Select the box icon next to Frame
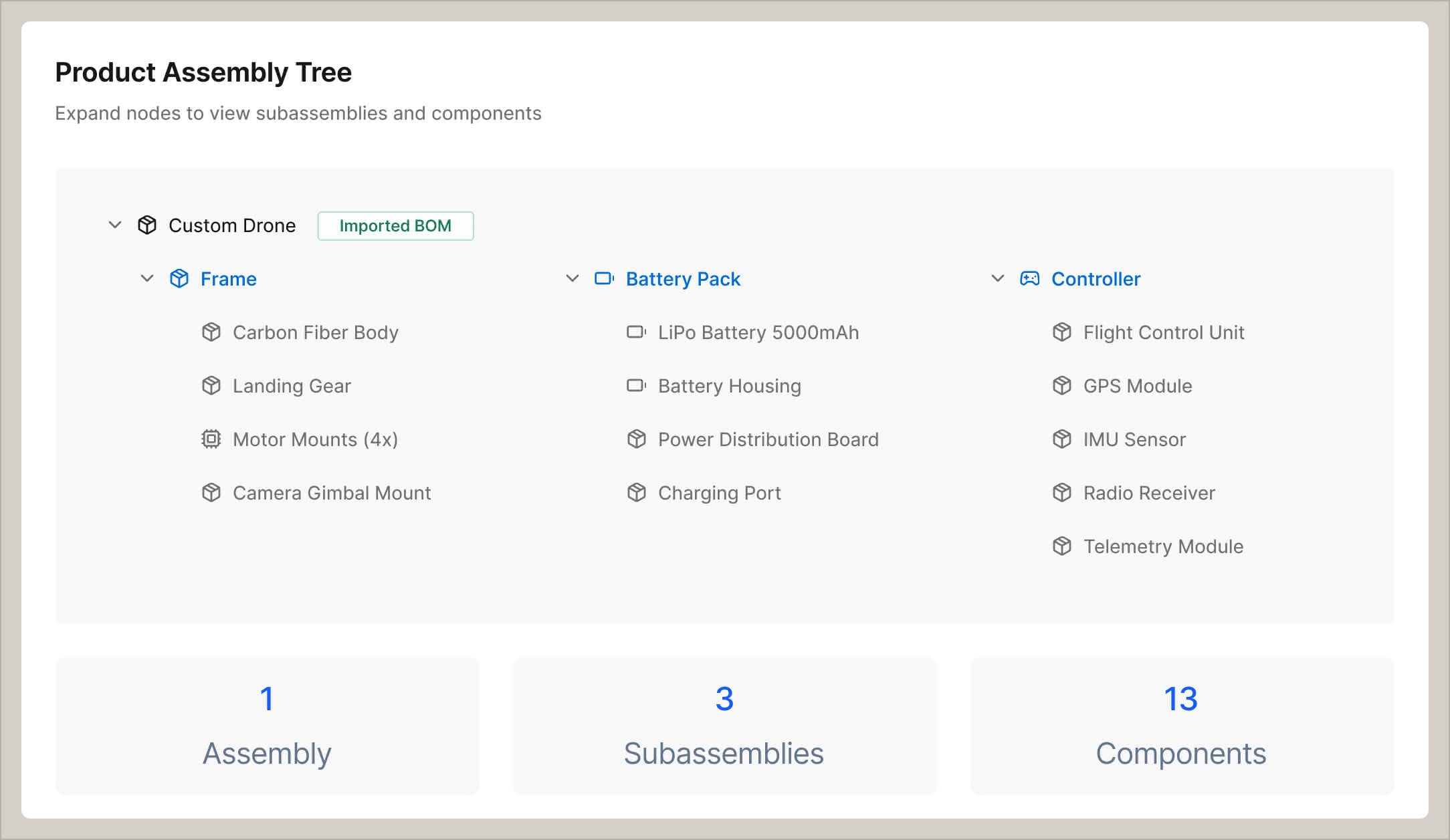This screenshot has height=840, width=1450. click(180, 279)
